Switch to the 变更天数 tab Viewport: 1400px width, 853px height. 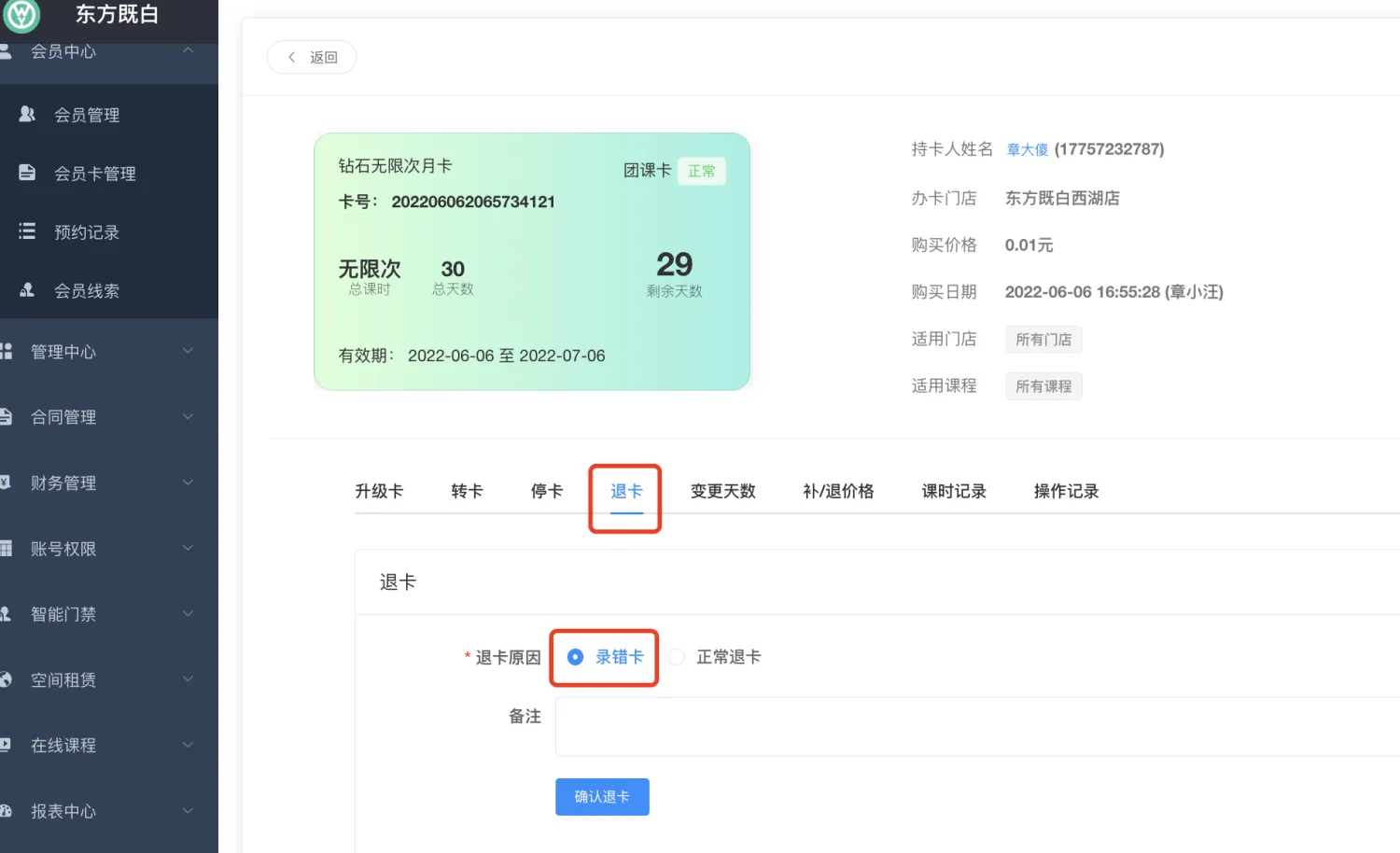pos(722,491)
